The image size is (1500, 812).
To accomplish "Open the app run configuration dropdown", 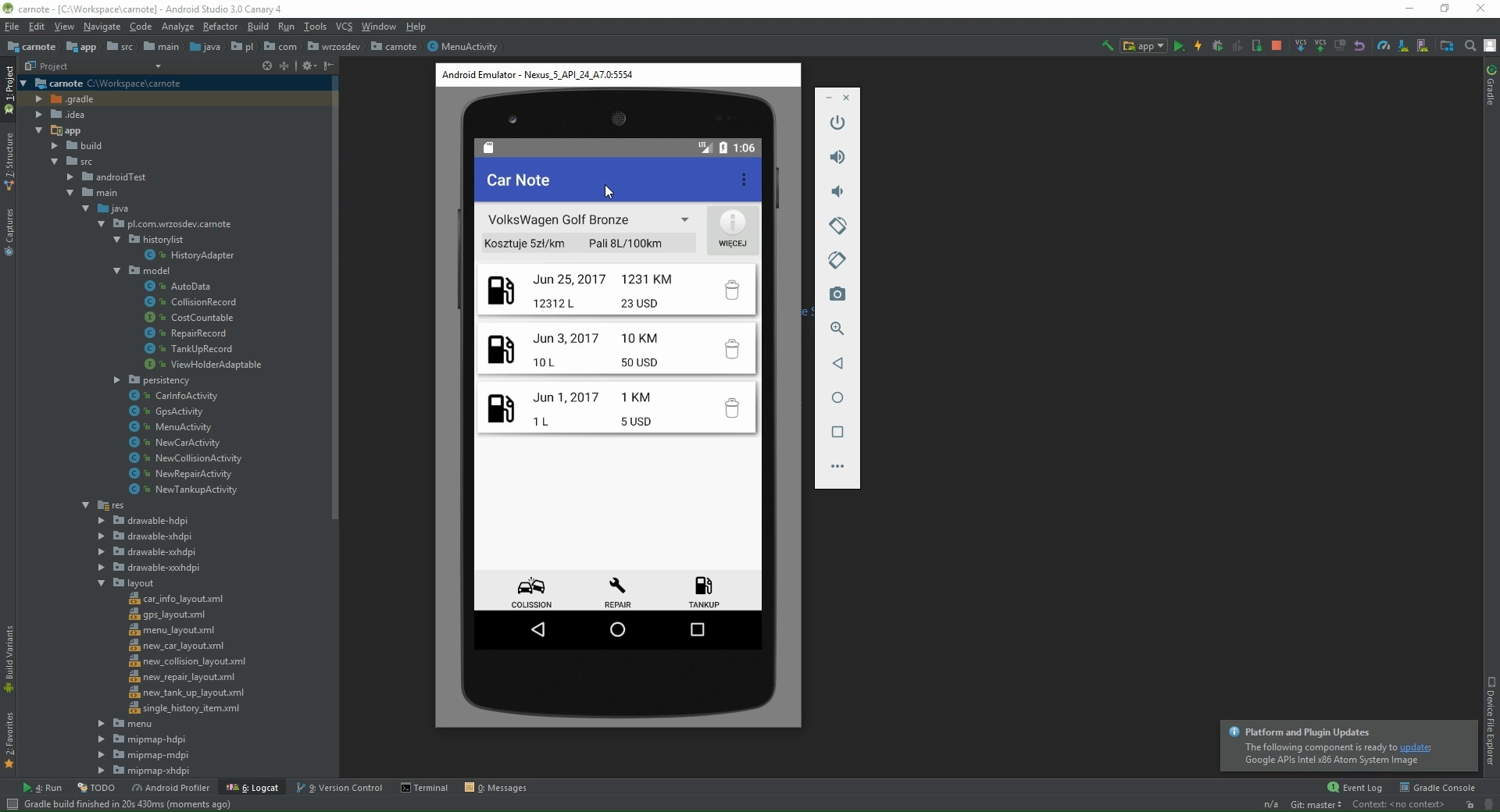I will [1144, 47].
